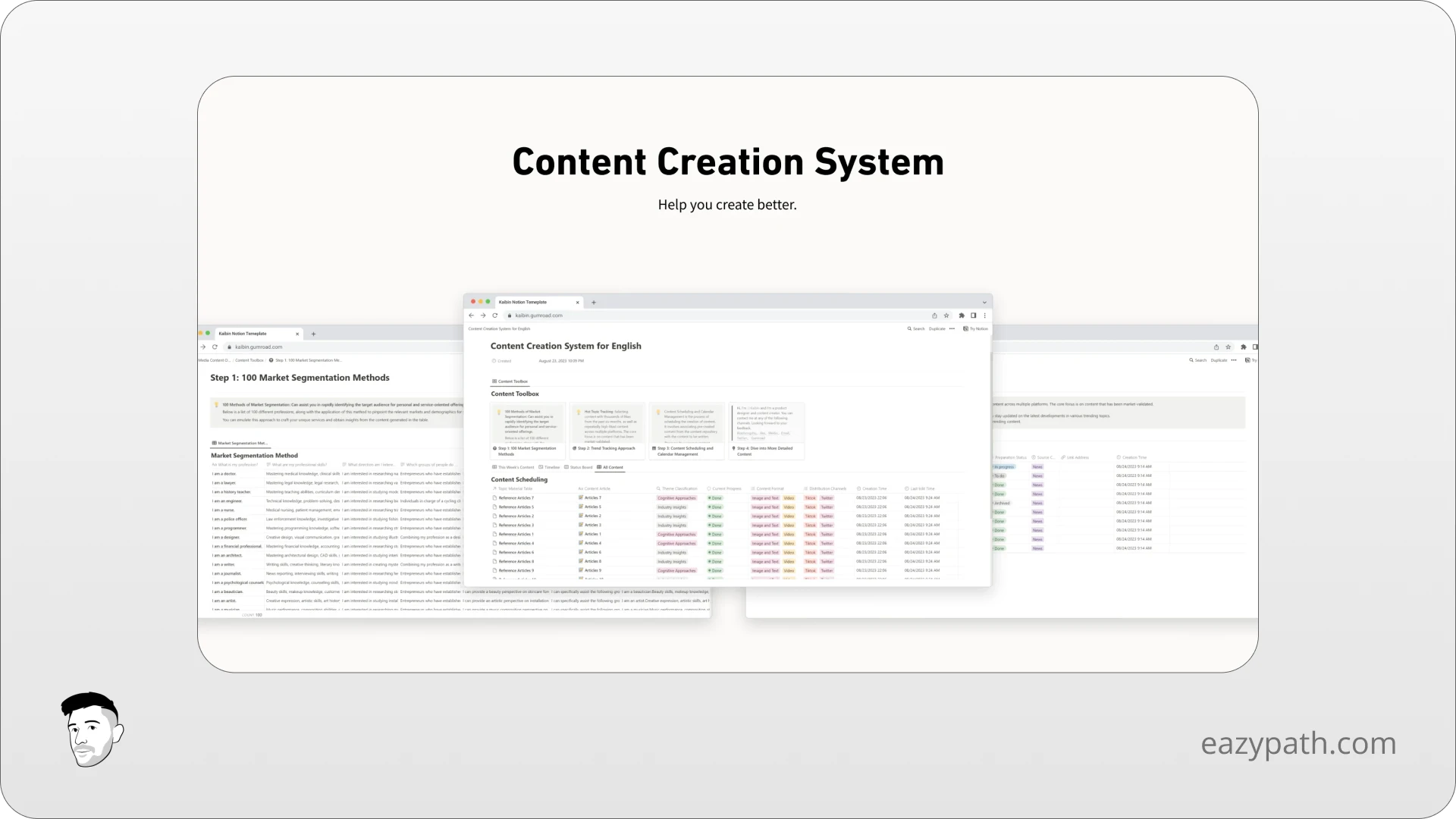Viewport: 1456px width, 819px height.
Task: Select Market Segmentation Met... view tab in left window
Action: tap(240, 443)
